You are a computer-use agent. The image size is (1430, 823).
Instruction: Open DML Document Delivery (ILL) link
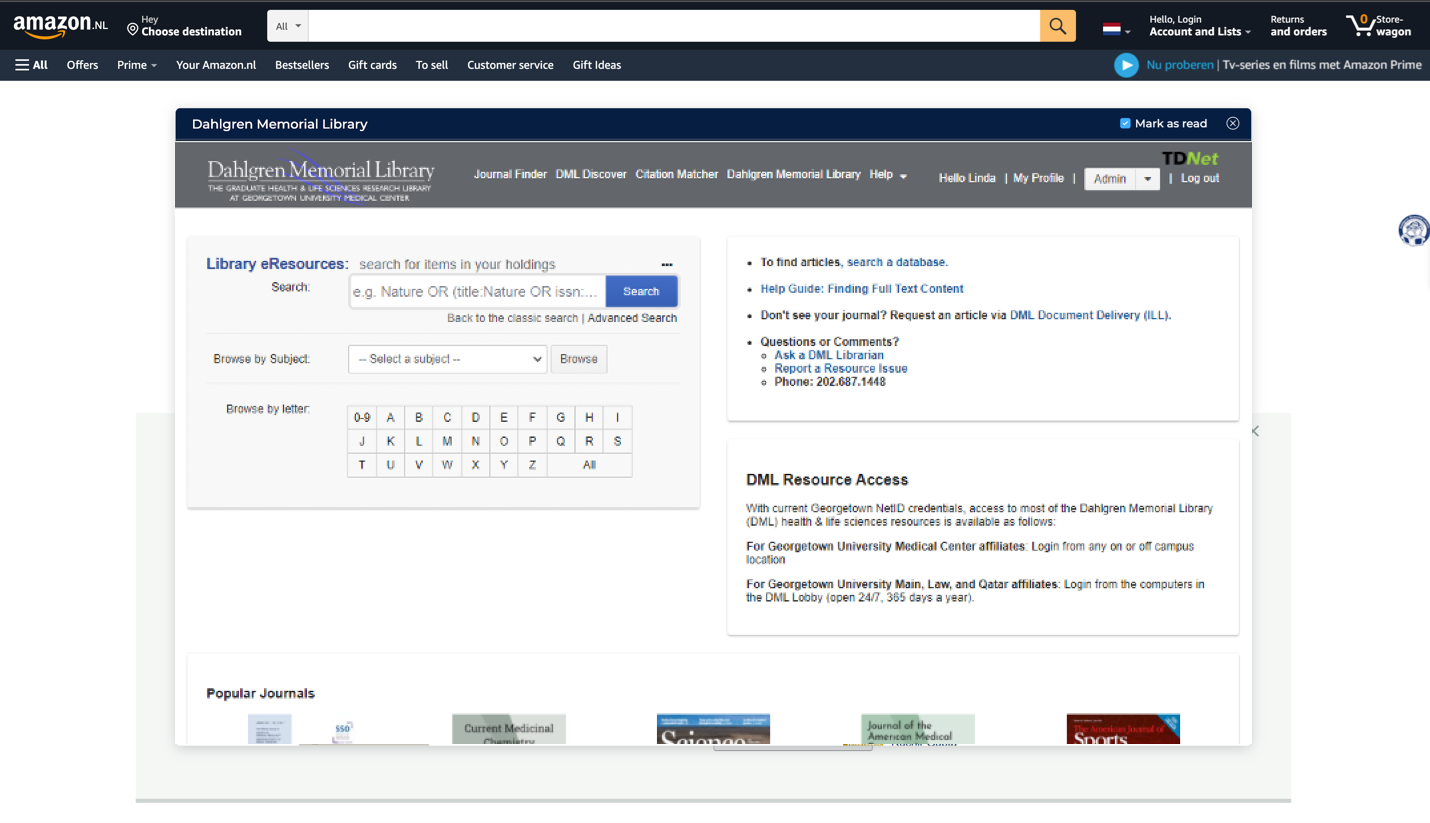coord(1089,315)
